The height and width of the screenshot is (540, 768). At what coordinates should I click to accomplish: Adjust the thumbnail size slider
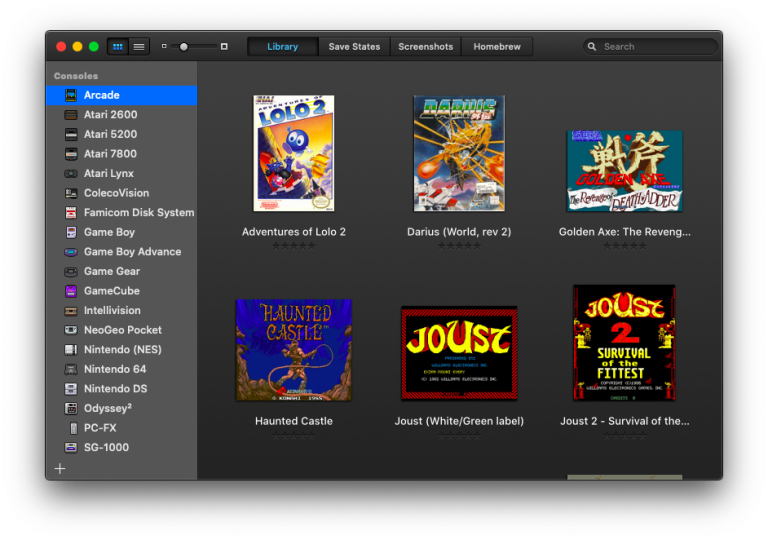coord(184,47)
